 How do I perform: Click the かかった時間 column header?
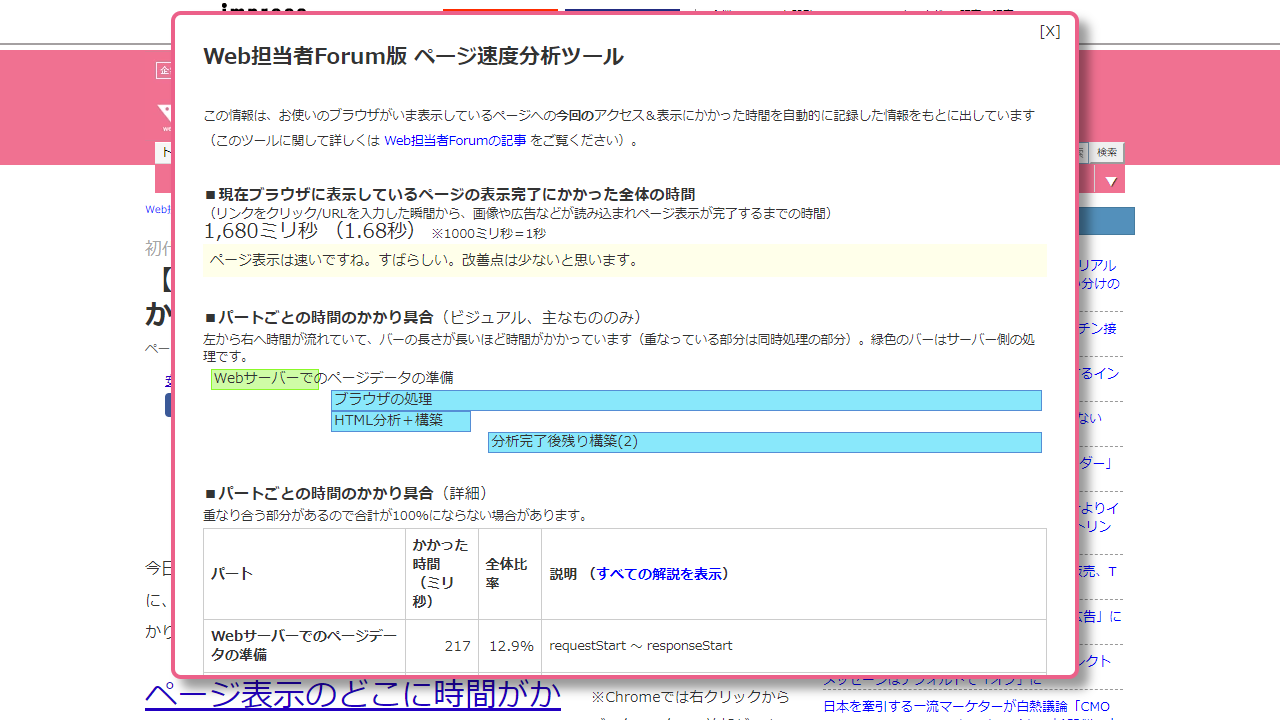point(442,574)
